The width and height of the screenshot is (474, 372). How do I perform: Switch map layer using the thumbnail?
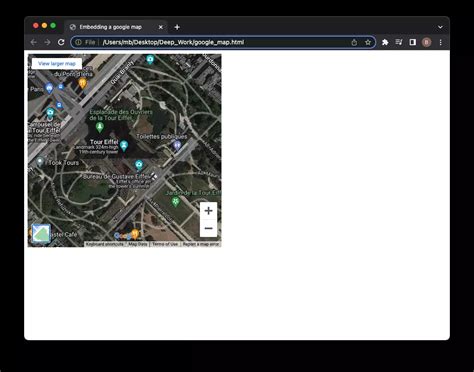point(41,233)
